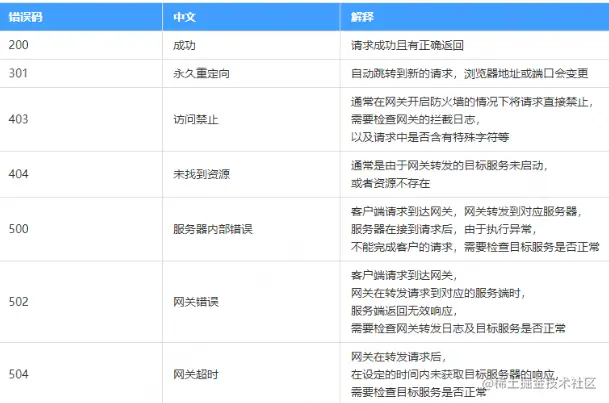The image size is (609, 403).
Task: Click the 解释 column header
Action: 475,17
